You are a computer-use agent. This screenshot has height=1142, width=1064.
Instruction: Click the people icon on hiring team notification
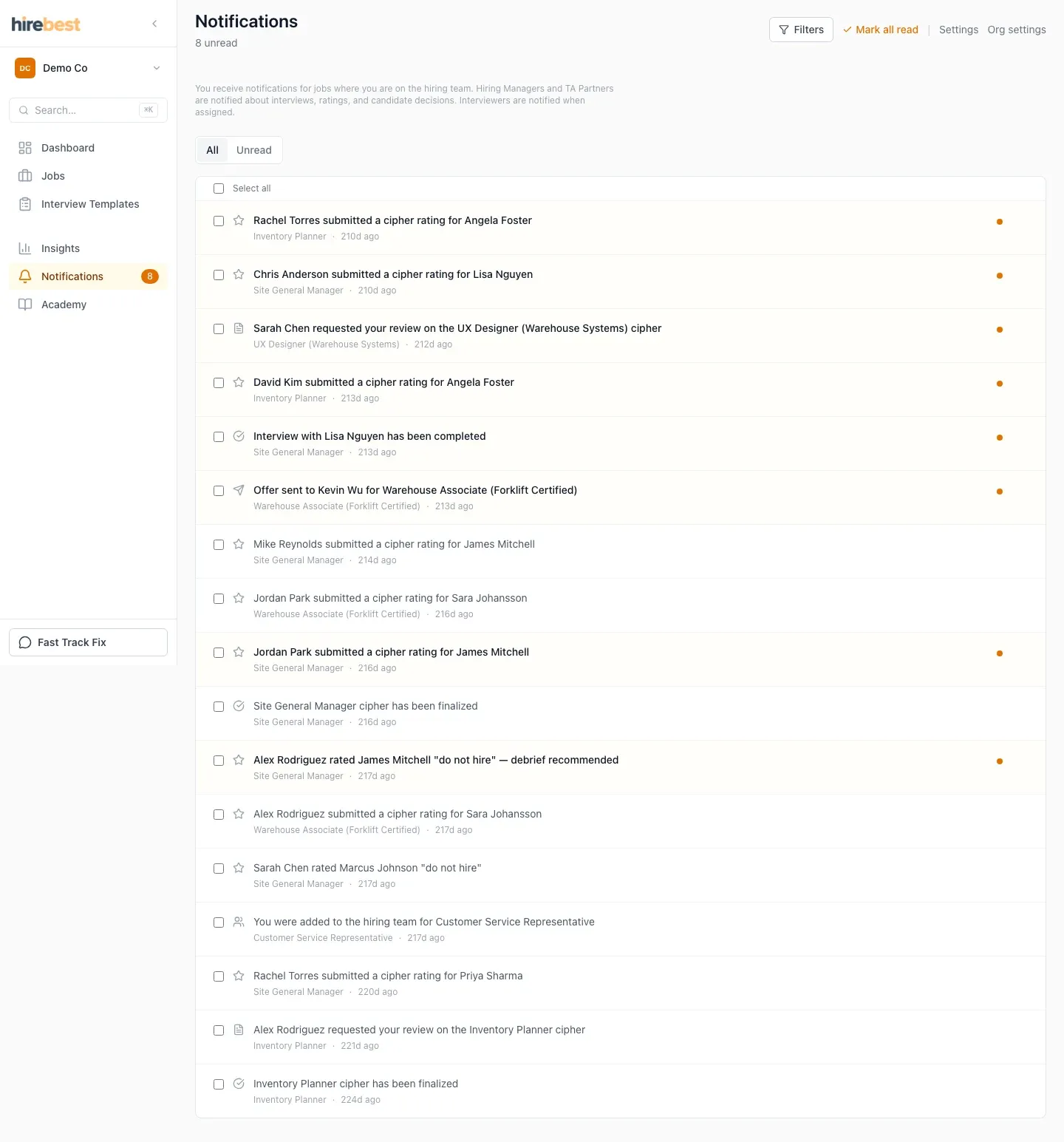coord(239,922)
